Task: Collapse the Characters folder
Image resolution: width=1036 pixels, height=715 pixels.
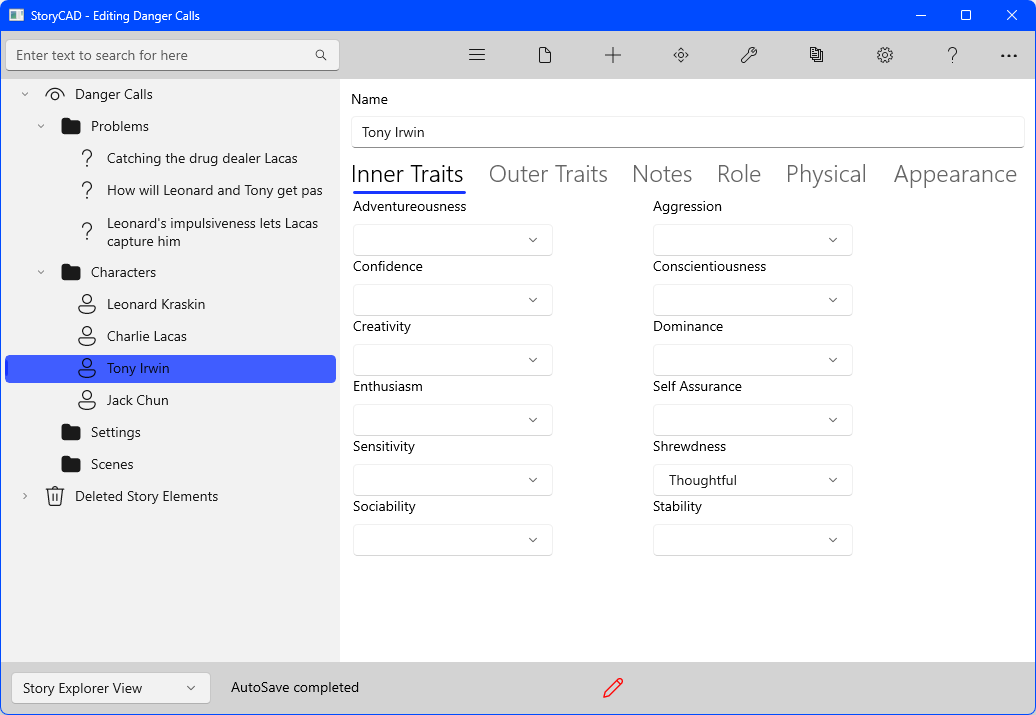Action: coord(41,272)
